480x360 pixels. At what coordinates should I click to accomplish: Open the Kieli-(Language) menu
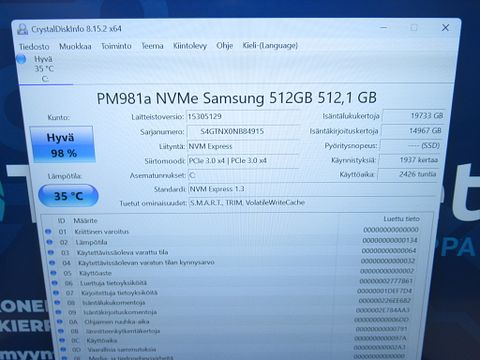click(x=270, y=45)
